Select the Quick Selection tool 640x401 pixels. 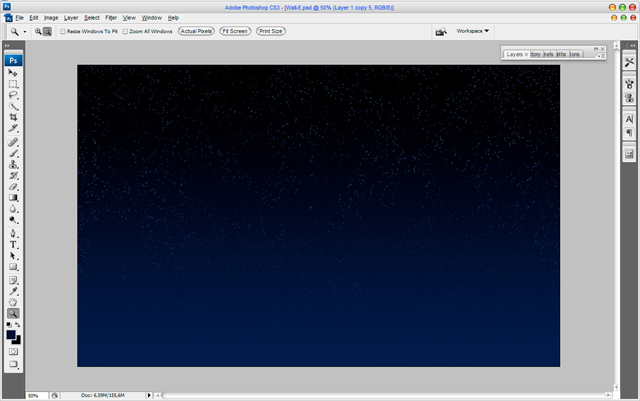13,106
